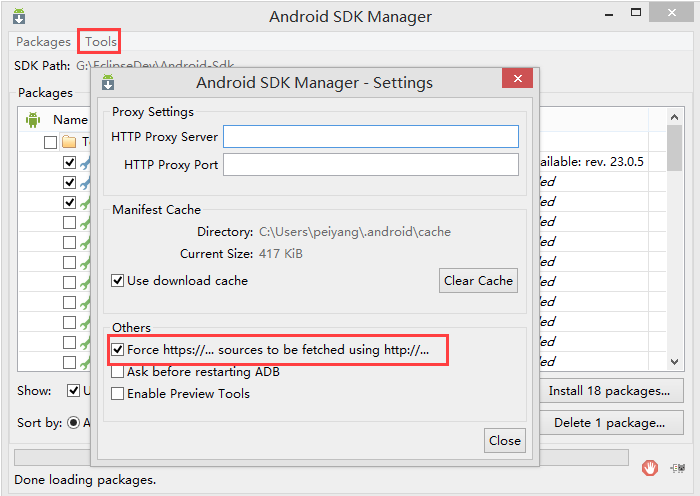Uncheck Force https sources fetched using http
This screenshot has height=496, width=700.
[117, 350]
